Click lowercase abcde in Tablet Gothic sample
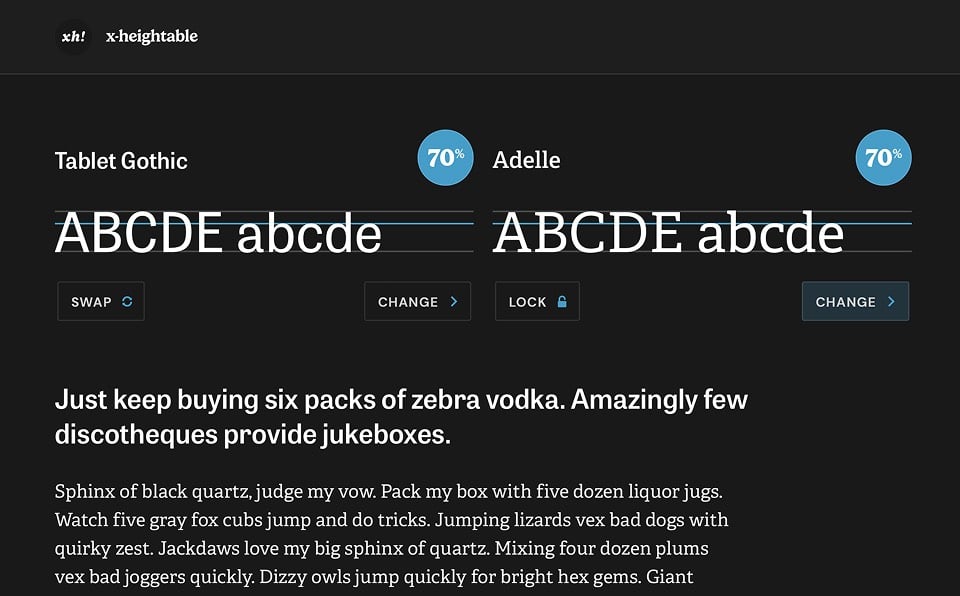This screenshot has height=596, width=960. [x=309, y=233]
